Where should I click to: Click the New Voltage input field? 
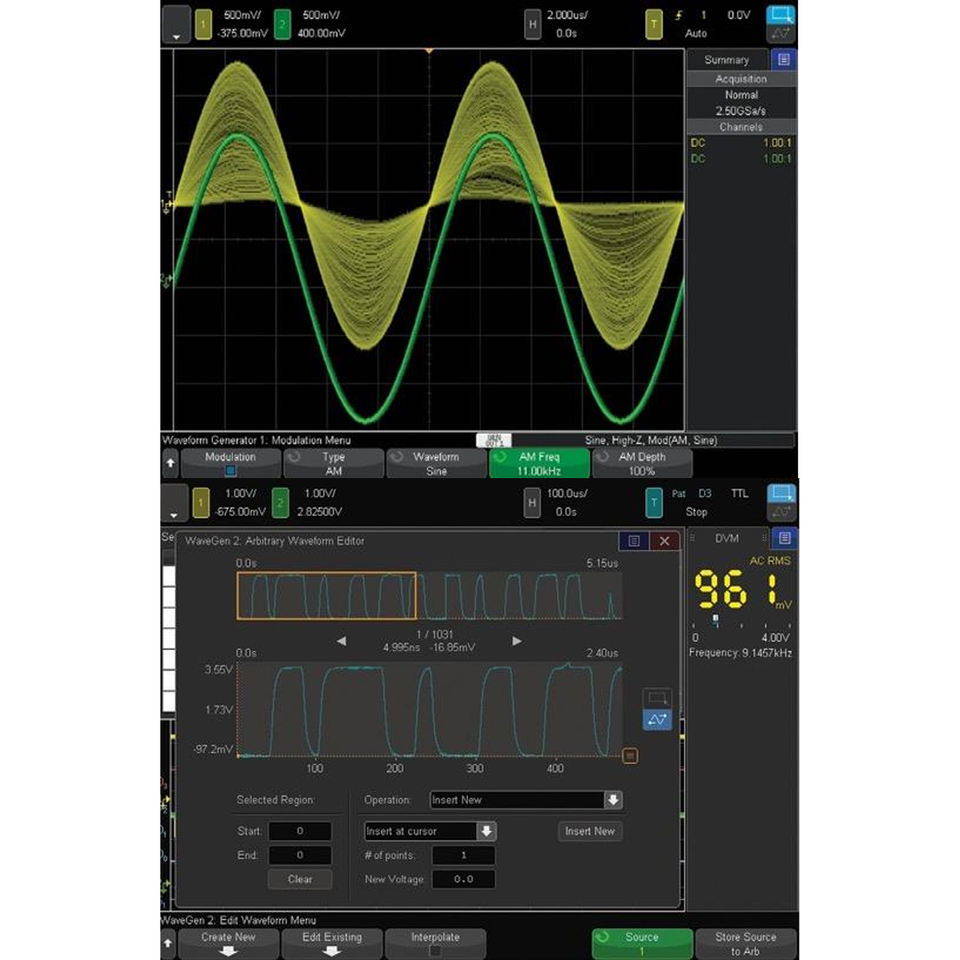click(x=463, y=879)
